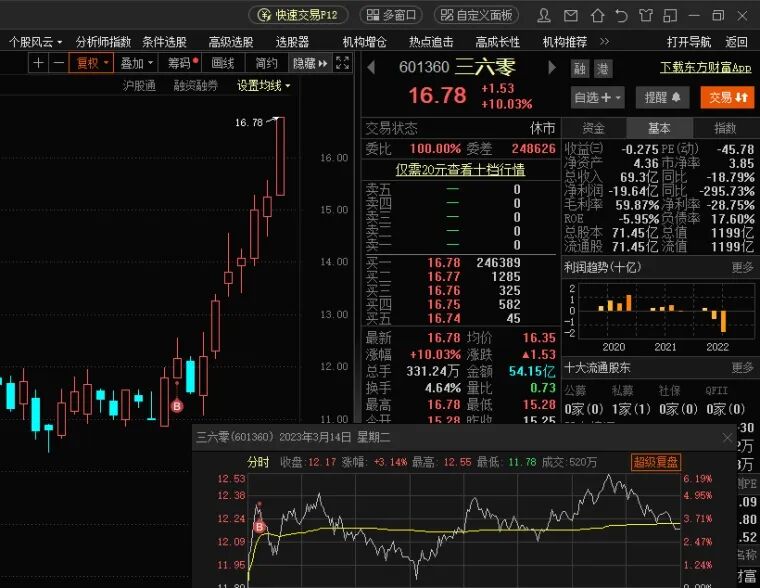760x588 pixels.
Task: Click the orange 交易 trade button
Action: [x=727, y=98]
